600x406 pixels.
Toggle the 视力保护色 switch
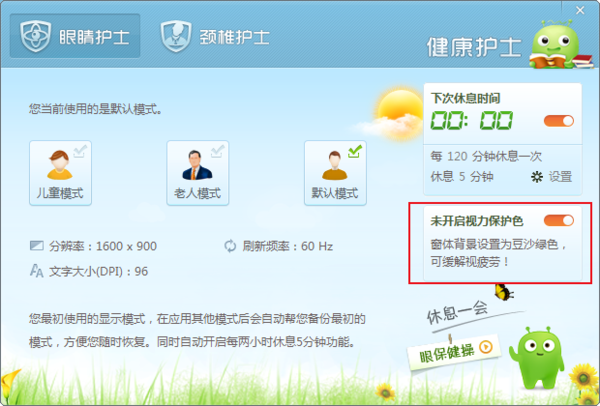[559, 220]
